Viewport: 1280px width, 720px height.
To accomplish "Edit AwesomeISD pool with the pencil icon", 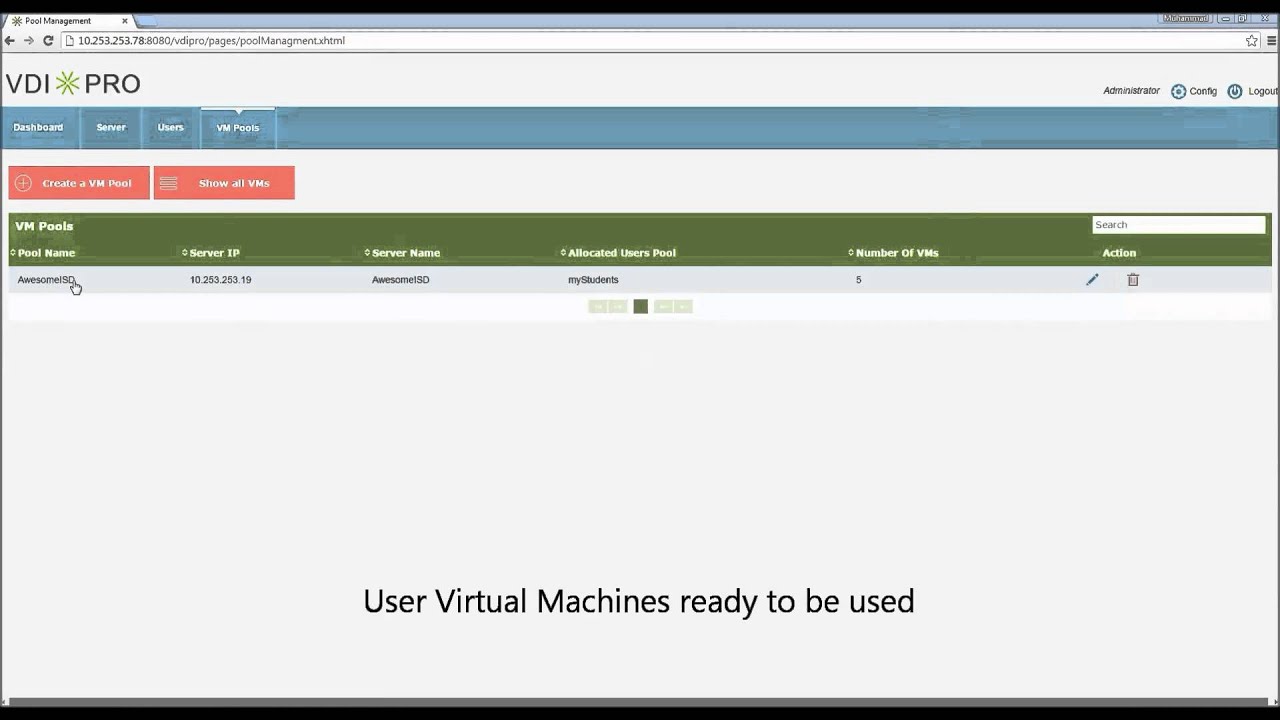I will click(1092, 280).
